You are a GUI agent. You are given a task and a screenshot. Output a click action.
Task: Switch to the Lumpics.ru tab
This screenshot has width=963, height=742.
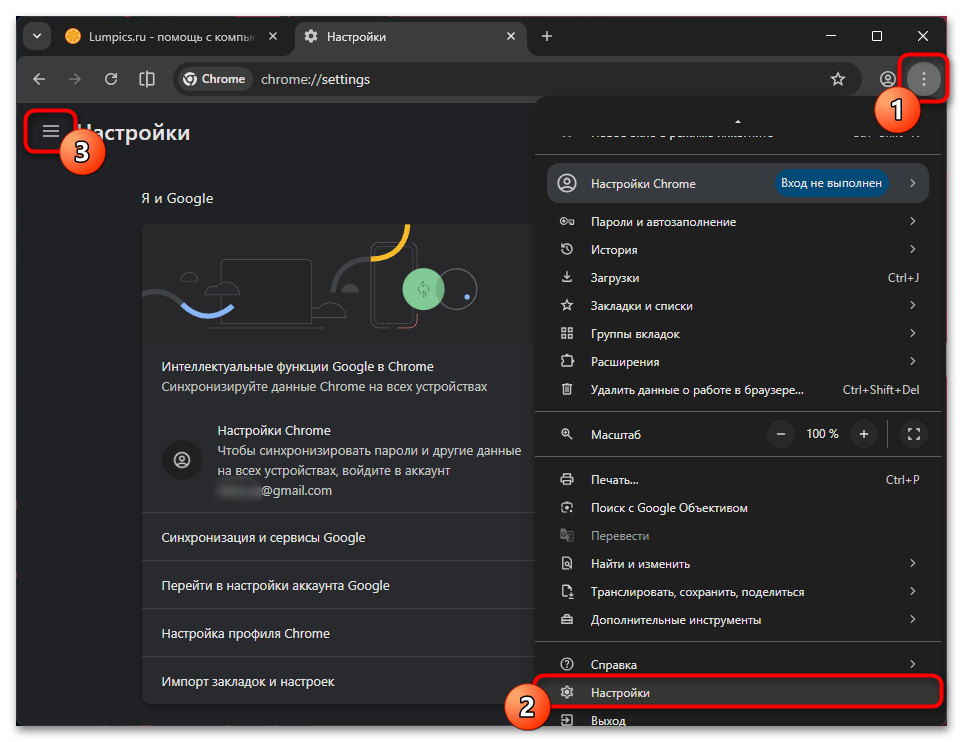click(x=171, y=36)
